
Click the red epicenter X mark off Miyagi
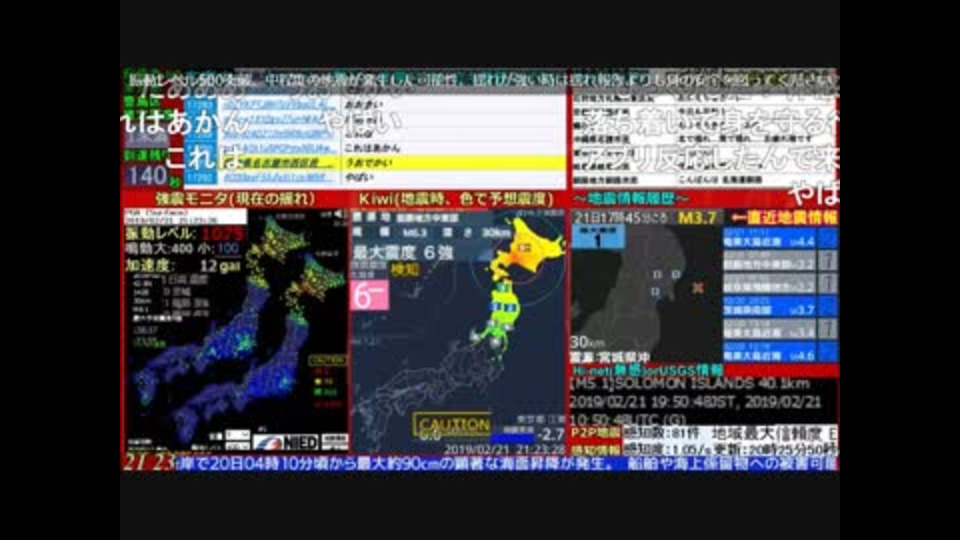[698, 287]
